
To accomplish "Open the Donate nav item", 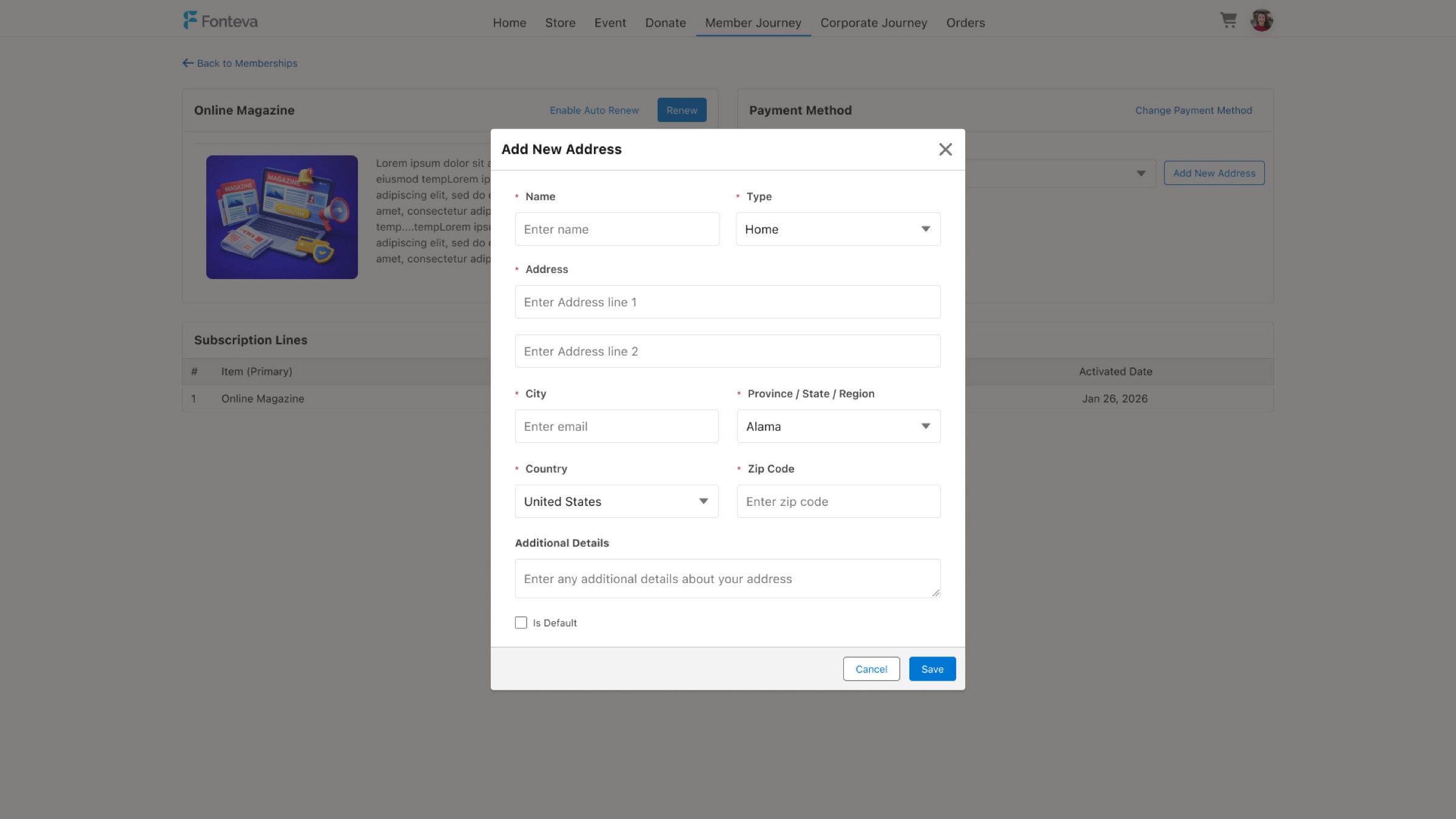I will click(x=665, y=23).
